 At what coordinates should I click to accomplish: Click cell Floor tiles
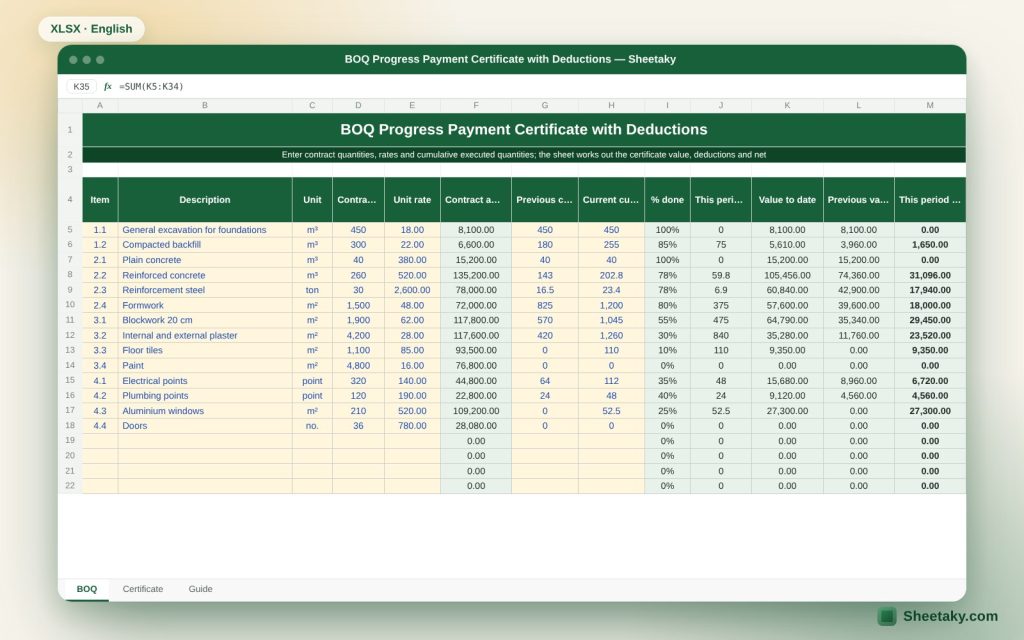[x=205, y=350]
